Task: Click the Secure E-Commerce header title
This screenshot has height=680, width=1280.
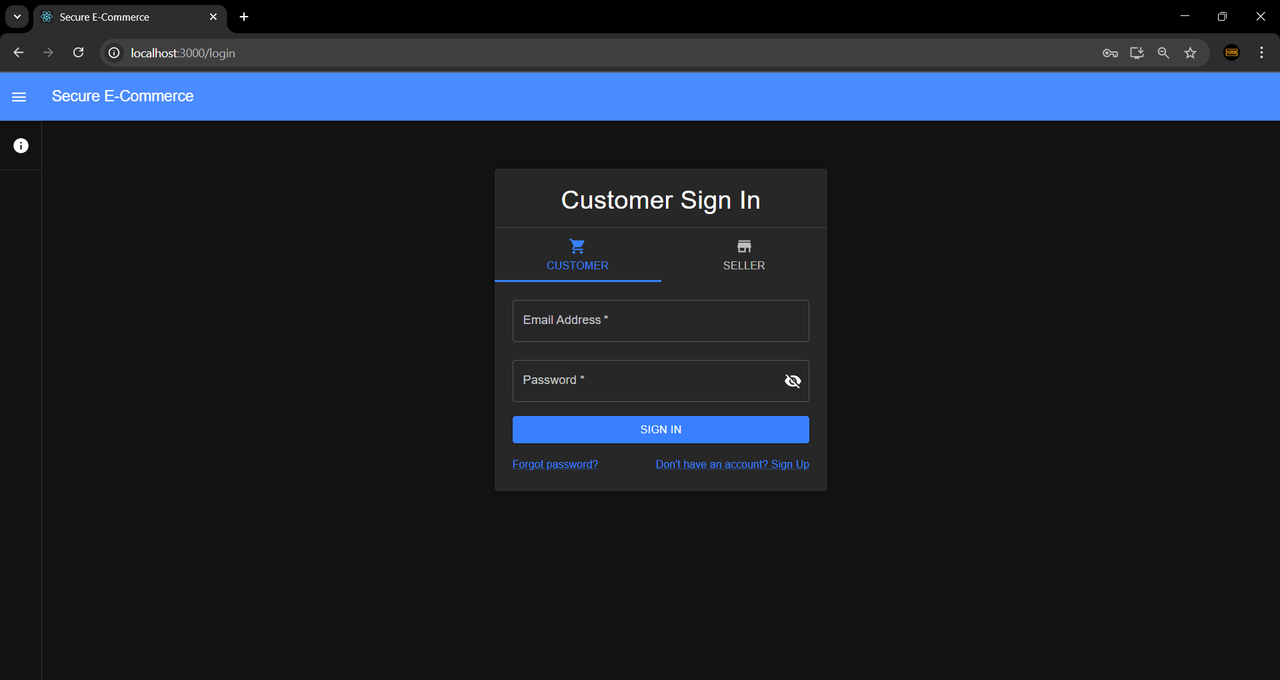Action: 123,96
